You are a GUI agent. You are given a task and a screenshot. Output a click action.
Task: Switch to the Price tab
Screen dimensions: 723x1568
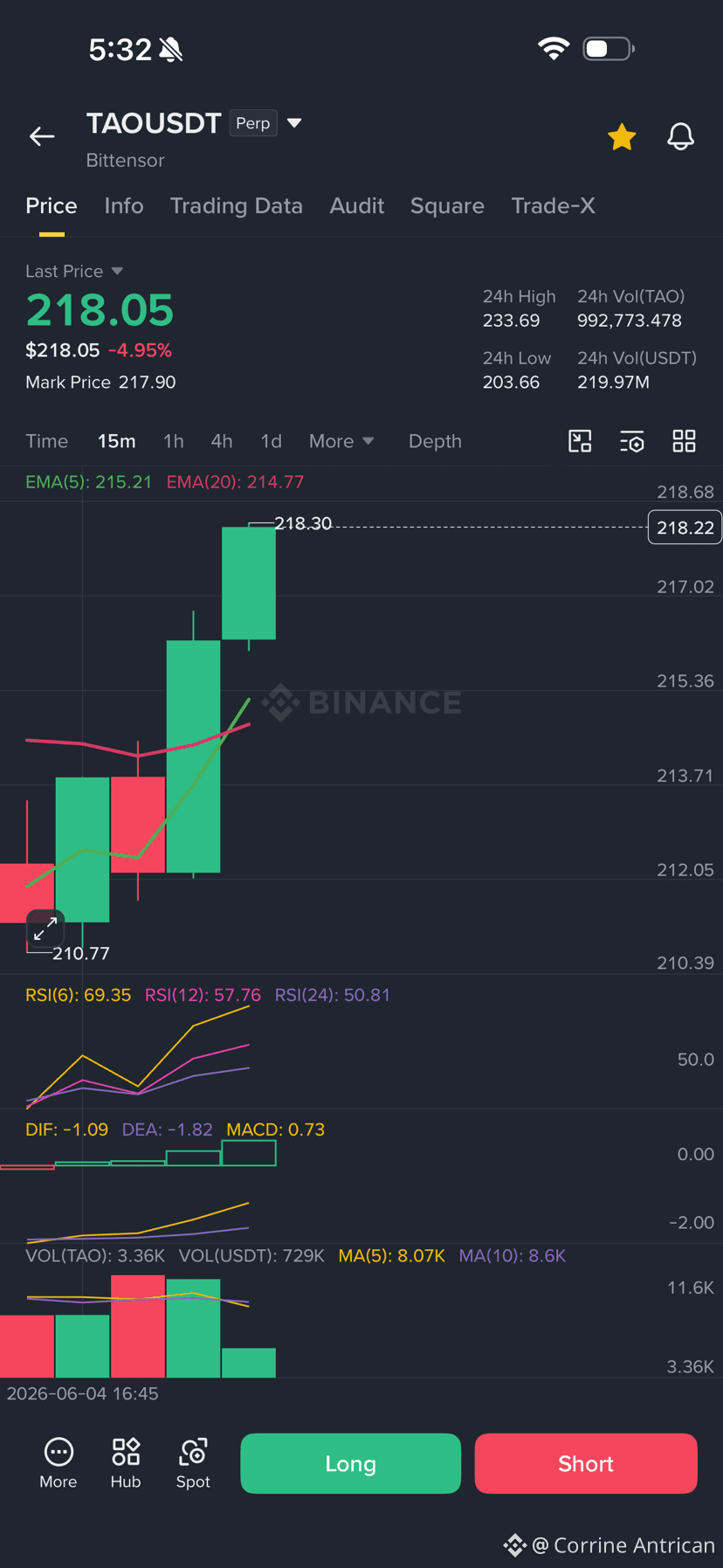click(x=52, y=206)
